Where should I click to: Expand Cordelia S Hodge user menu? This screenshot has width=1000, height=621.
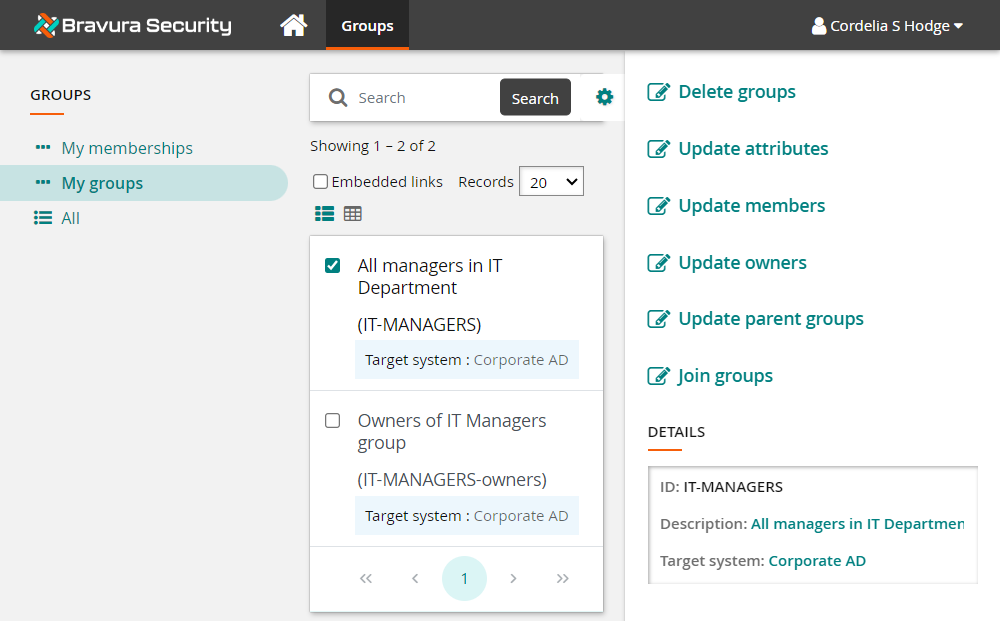tap(887, 26)
